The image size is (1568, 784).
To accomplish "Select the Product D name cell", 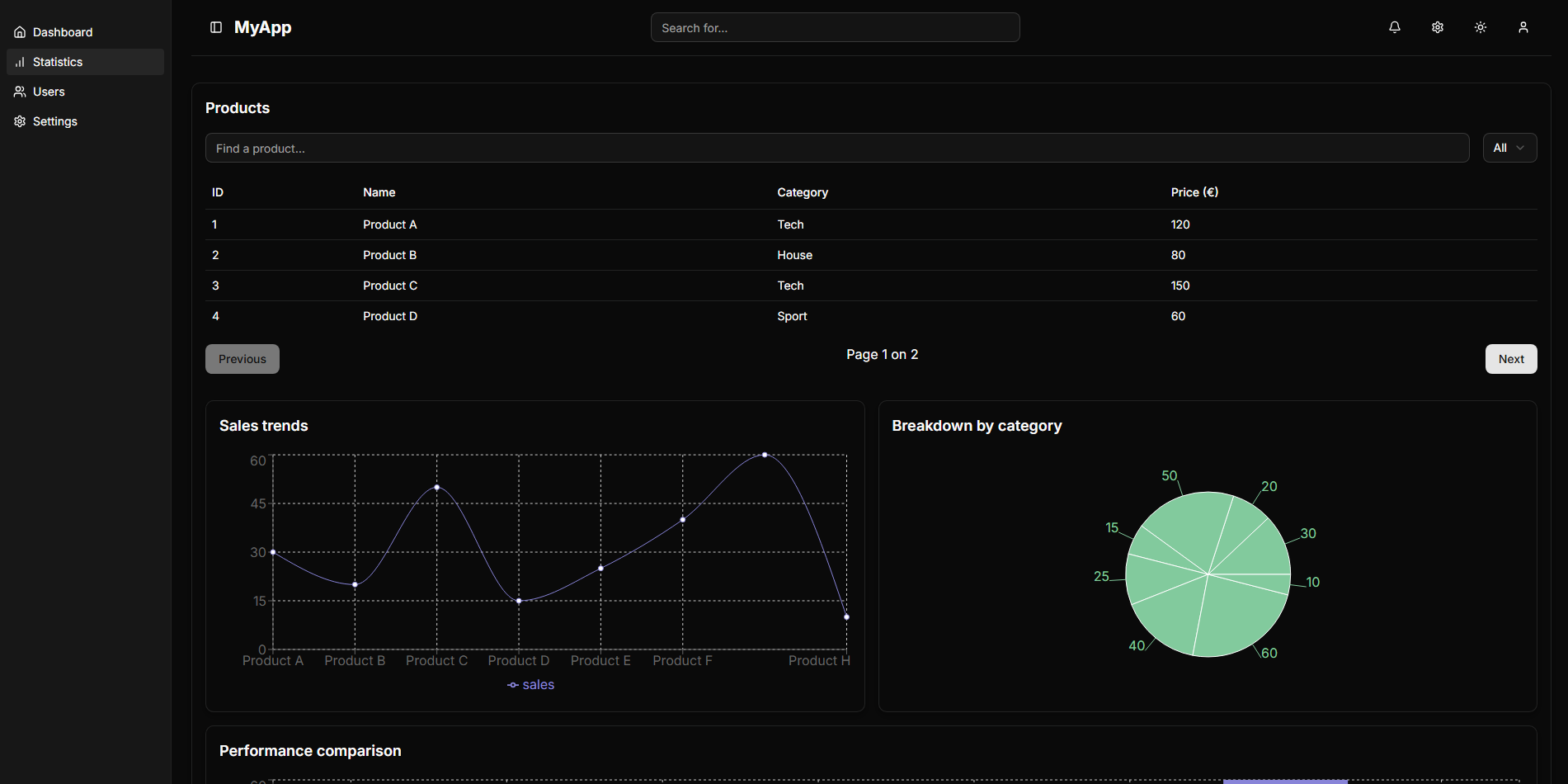I will tap(390, 316).
